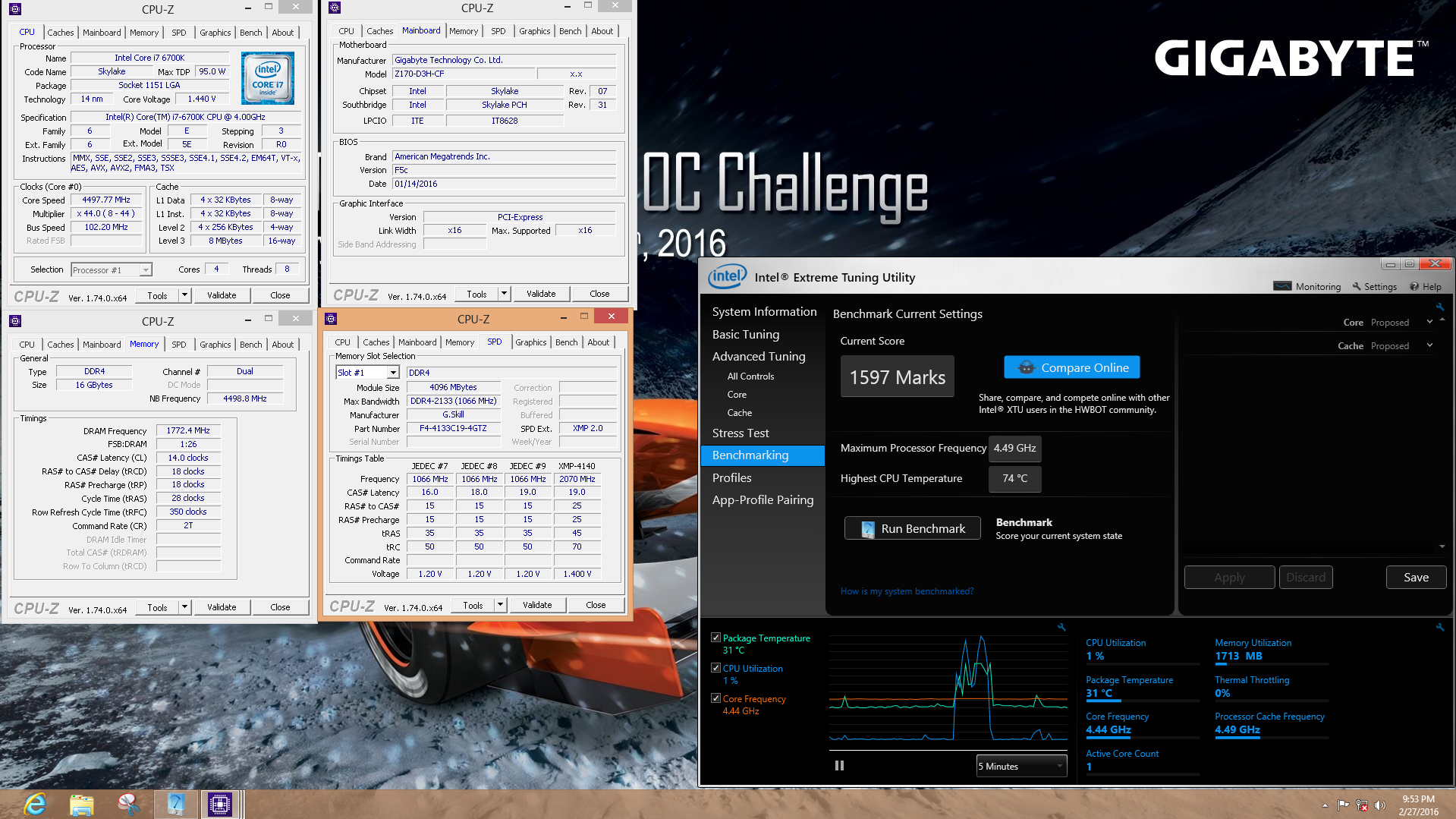
Task: Open Tools dropdown arrow in CPU-Z Memory window
Action: point(184,607)
